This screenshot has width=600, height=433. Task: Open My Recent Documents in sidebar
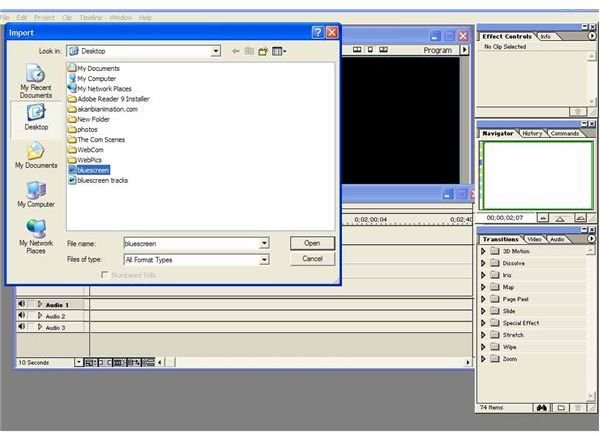[35, 79]
